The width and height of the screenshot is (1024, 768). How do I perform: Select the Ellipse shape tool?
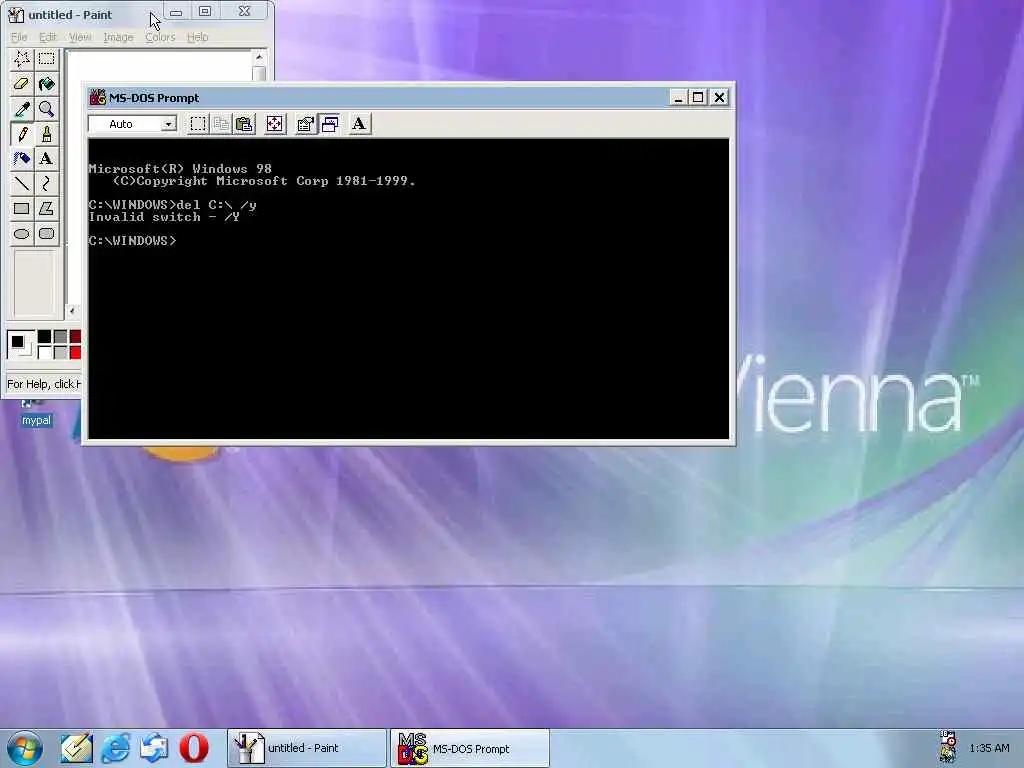pos(22,234)
